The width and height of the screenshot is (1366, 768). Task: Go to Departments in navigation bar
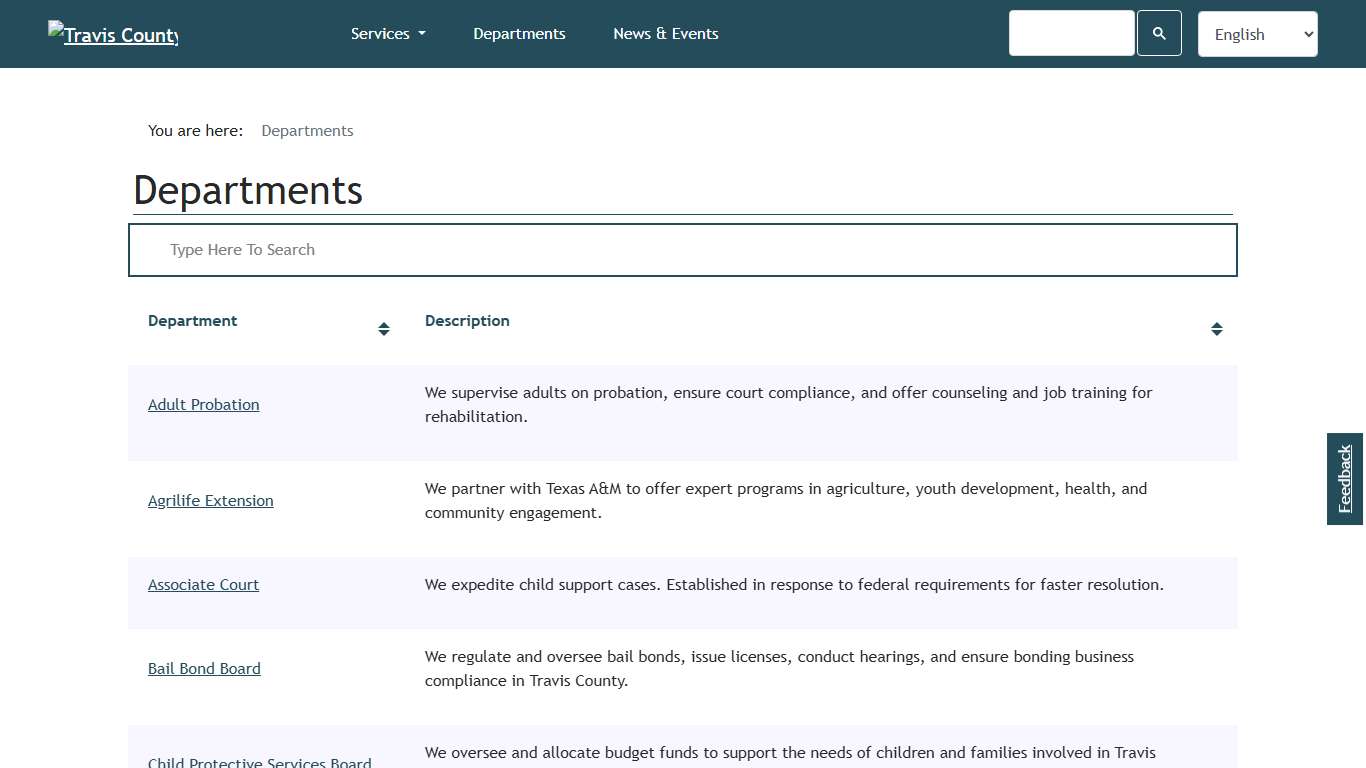coord(519,34)
